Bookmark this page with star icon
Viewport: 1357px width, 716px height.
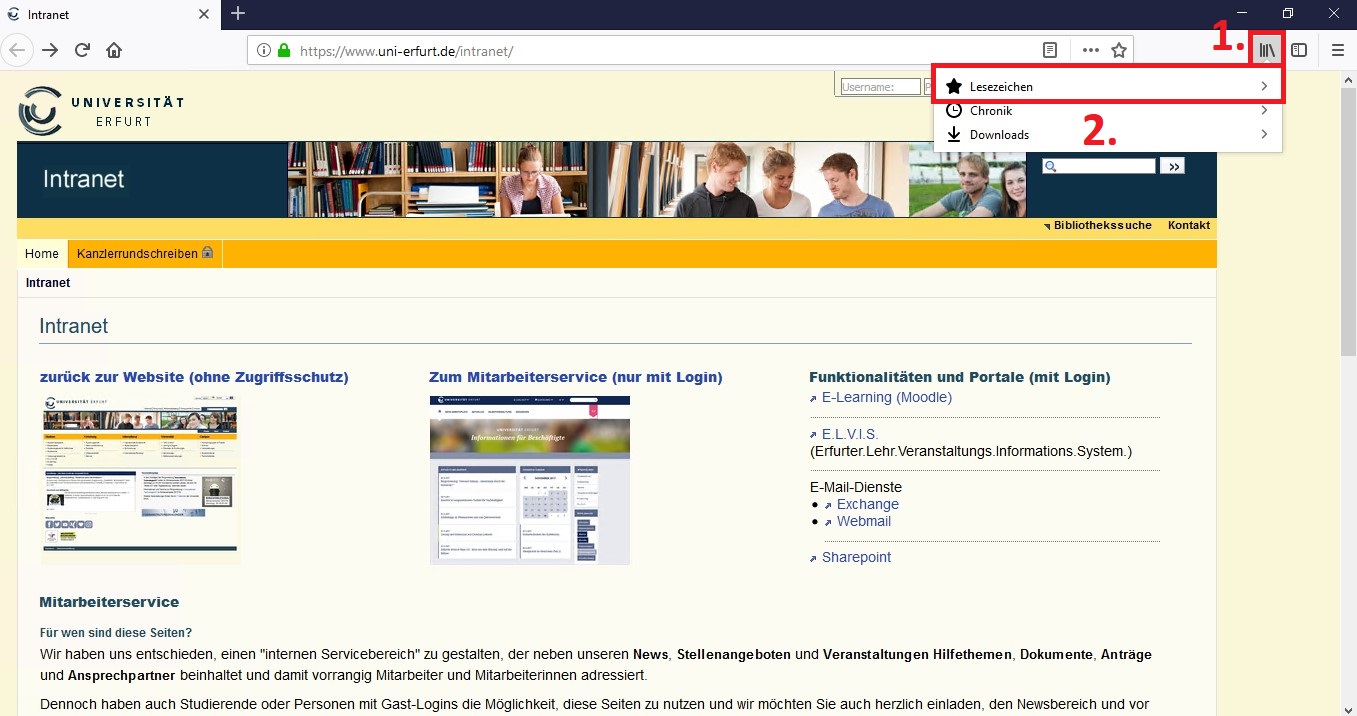(1119, 50)
